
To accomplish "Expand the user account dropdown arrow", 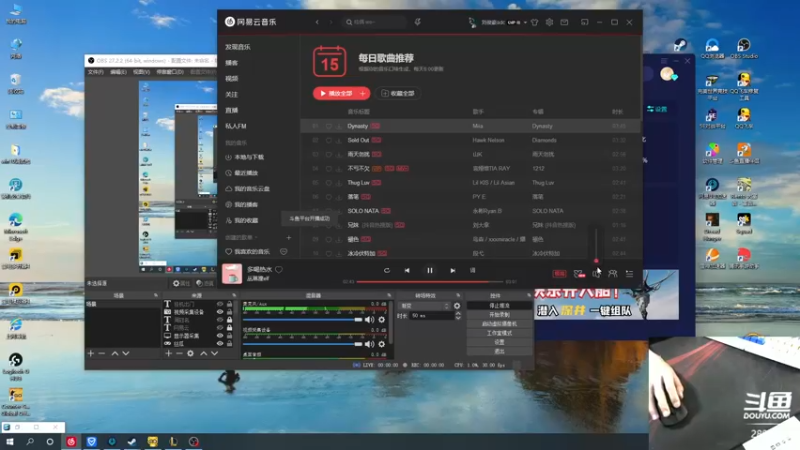I will [525, 22].
